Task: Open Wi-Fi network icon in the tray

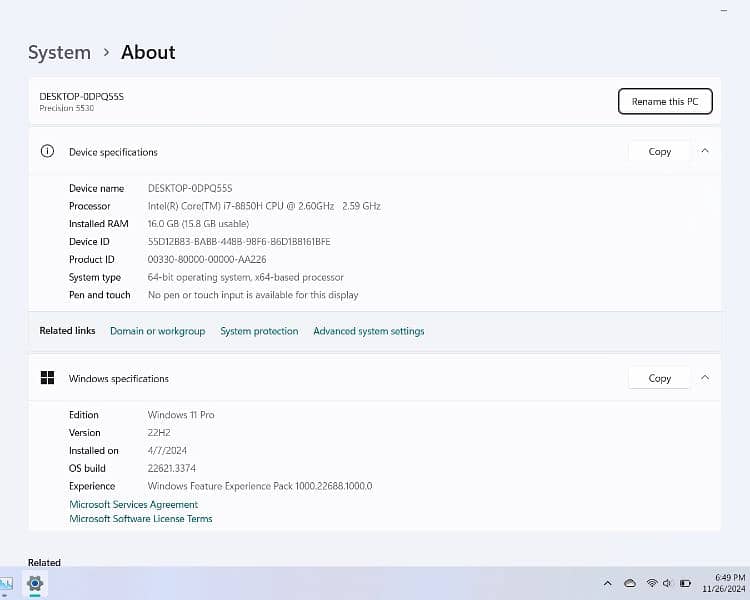Action: click(x=652, y=583)
